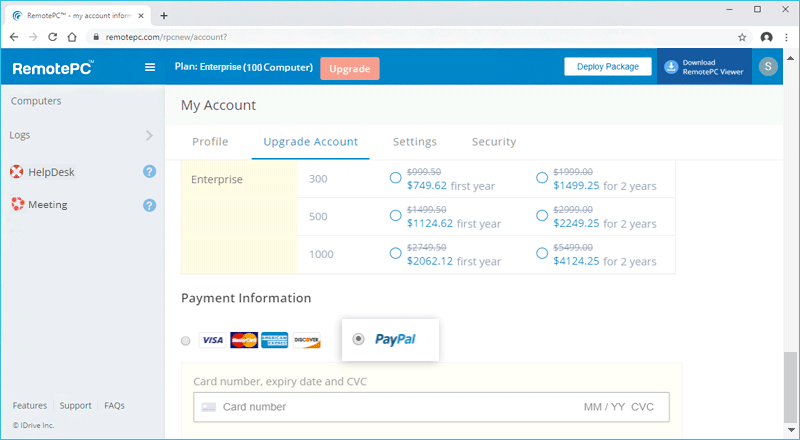This screenshot has height=440, width=800.
Task: Click the Enterprise plan cell
Action: coord(239,217)
